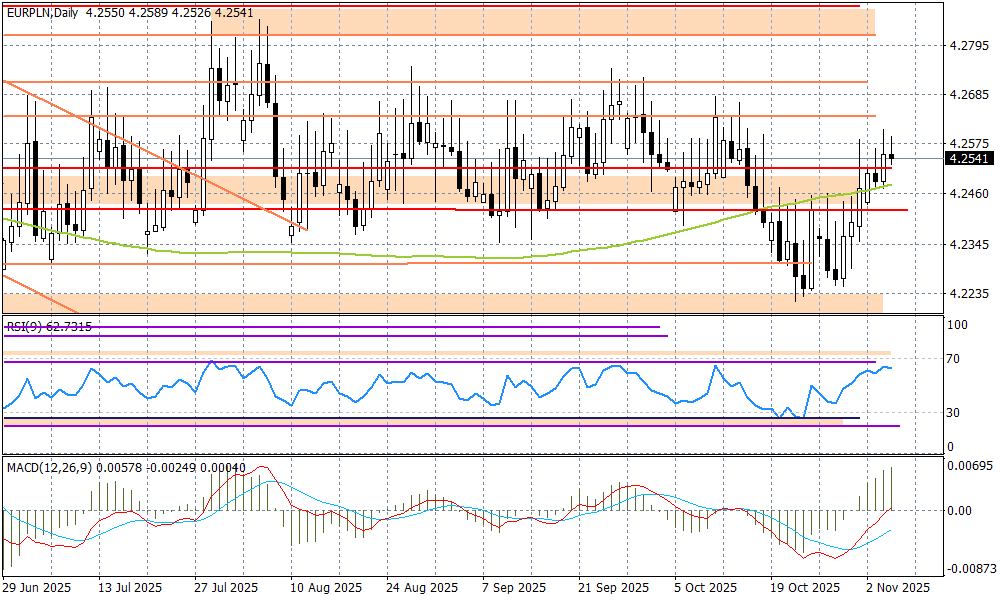Click the 4.2685 price axis label
Viewport: 1000px width, 600px height.
tap(967, 95)
